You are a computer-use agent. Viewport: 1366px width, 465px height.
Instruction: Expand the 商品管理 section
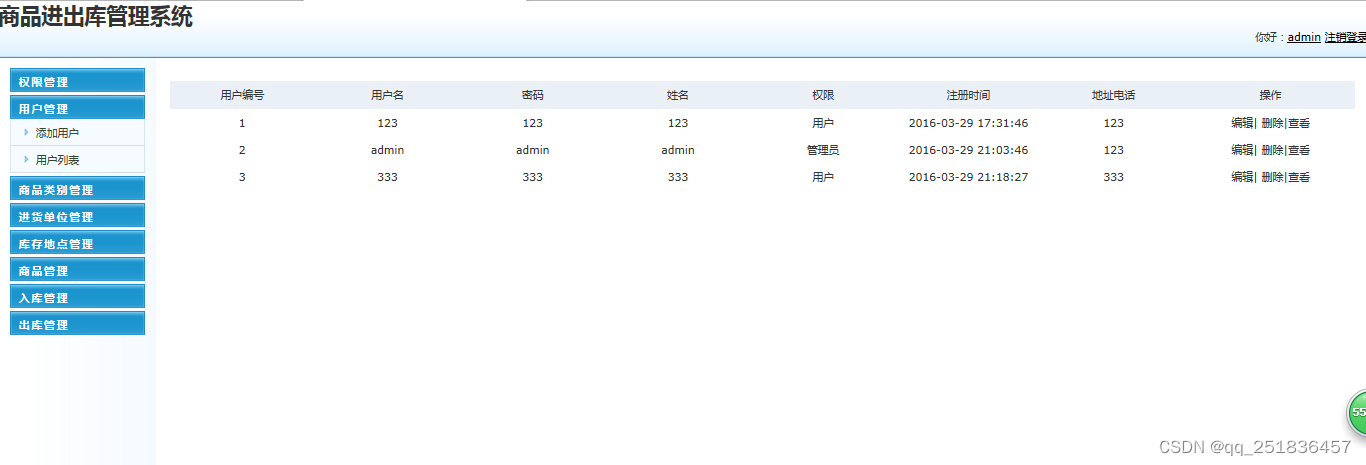point(77,270)
